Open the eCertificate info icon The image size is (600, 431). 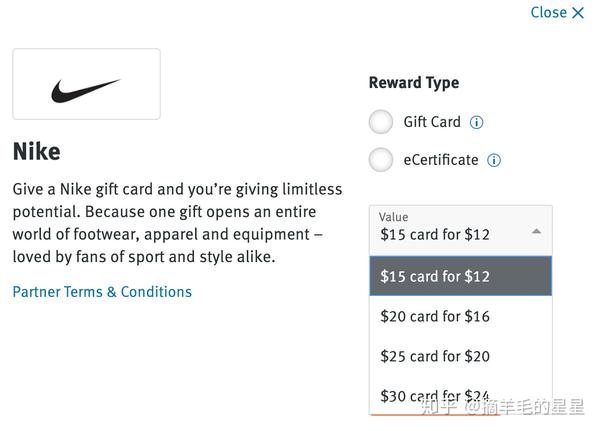coord(494,160)
